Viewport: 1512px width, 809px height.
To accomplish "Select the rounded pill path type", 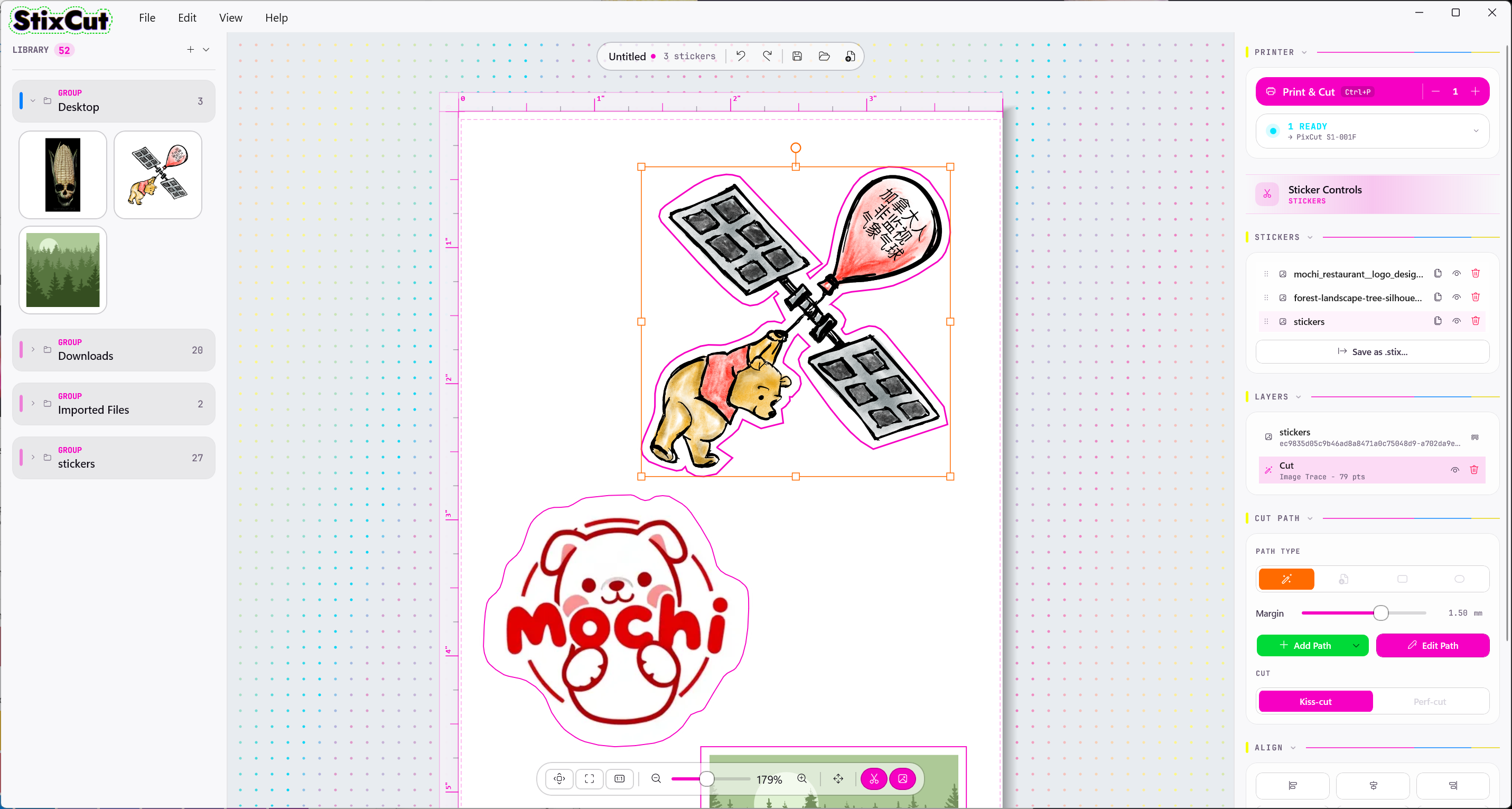I will click(1460, 579).
